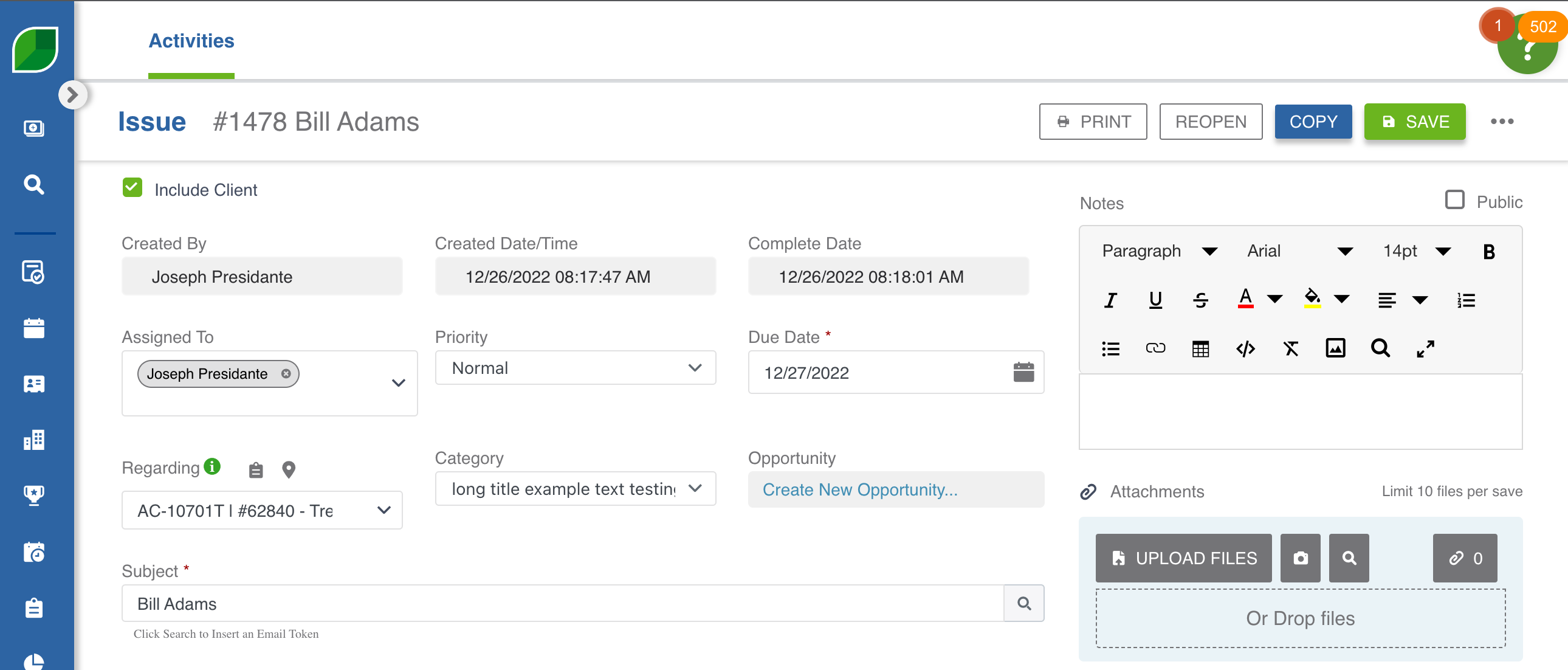Click into the Notes text area

[x=1300, y=411]
